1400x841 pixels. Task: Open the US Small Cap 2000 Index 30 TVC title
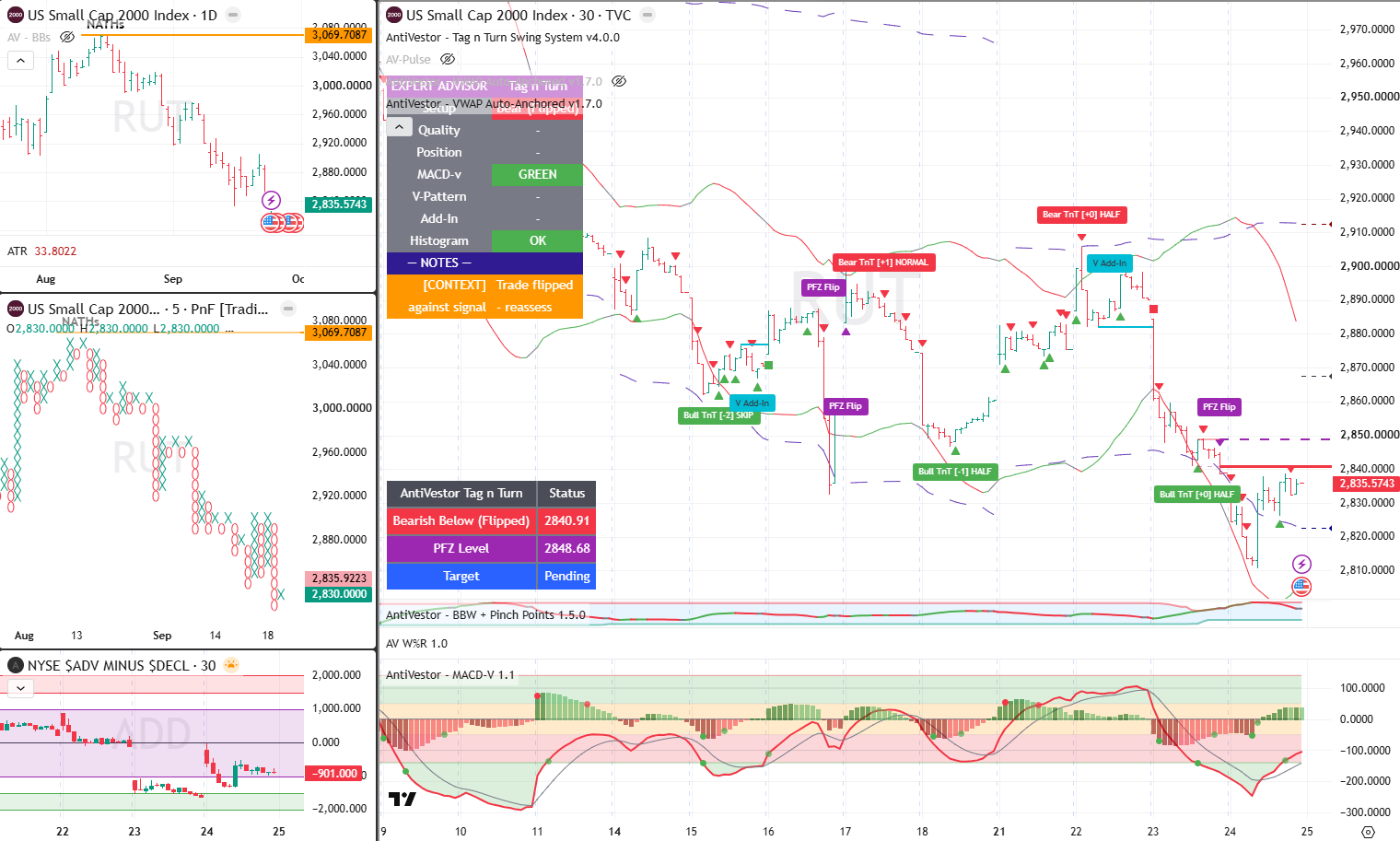519,15
